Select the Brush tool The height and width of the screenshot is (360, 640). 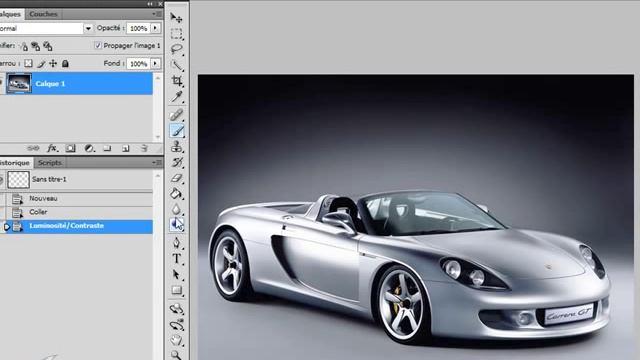click(x=177, y=131)
